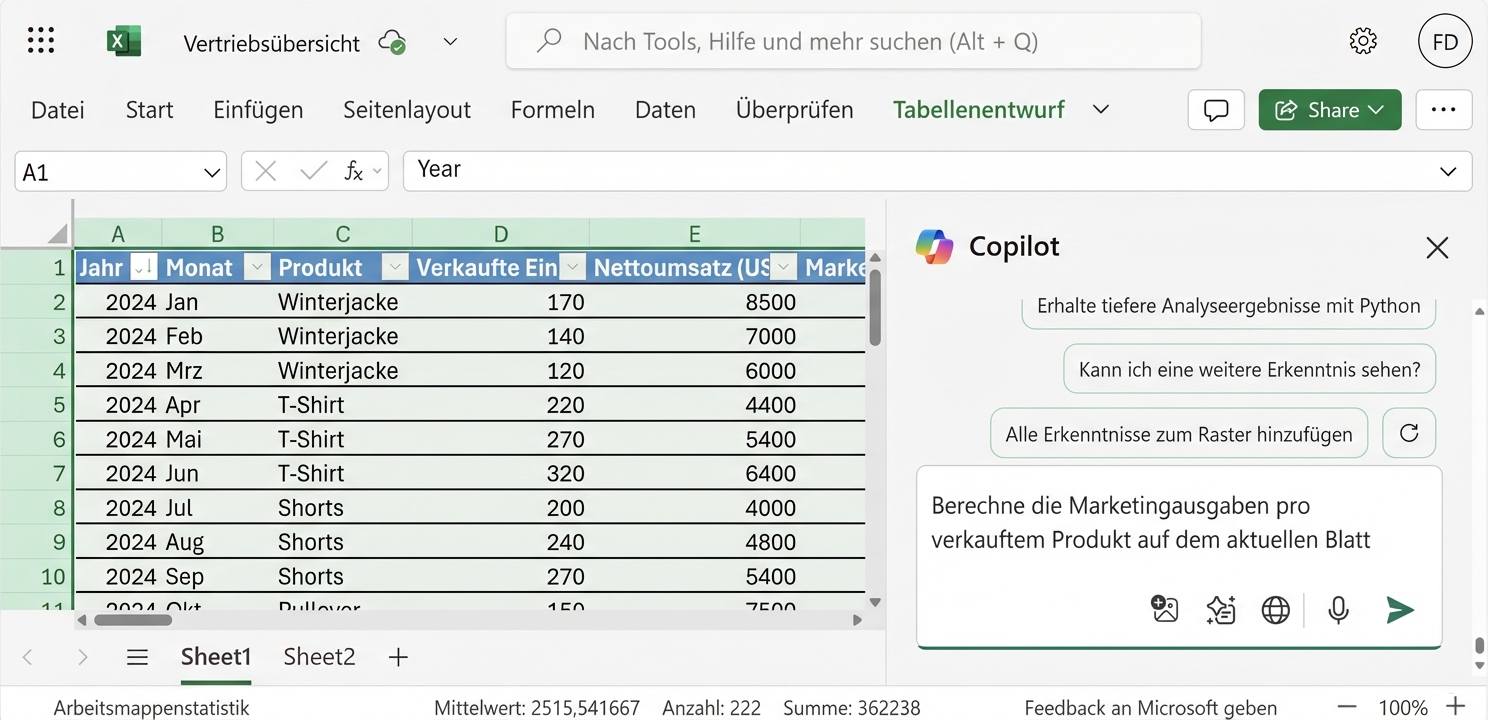Open the Copilot image attachment picker
This screenshot has width=1488, height=720.
pos(1164,608)
